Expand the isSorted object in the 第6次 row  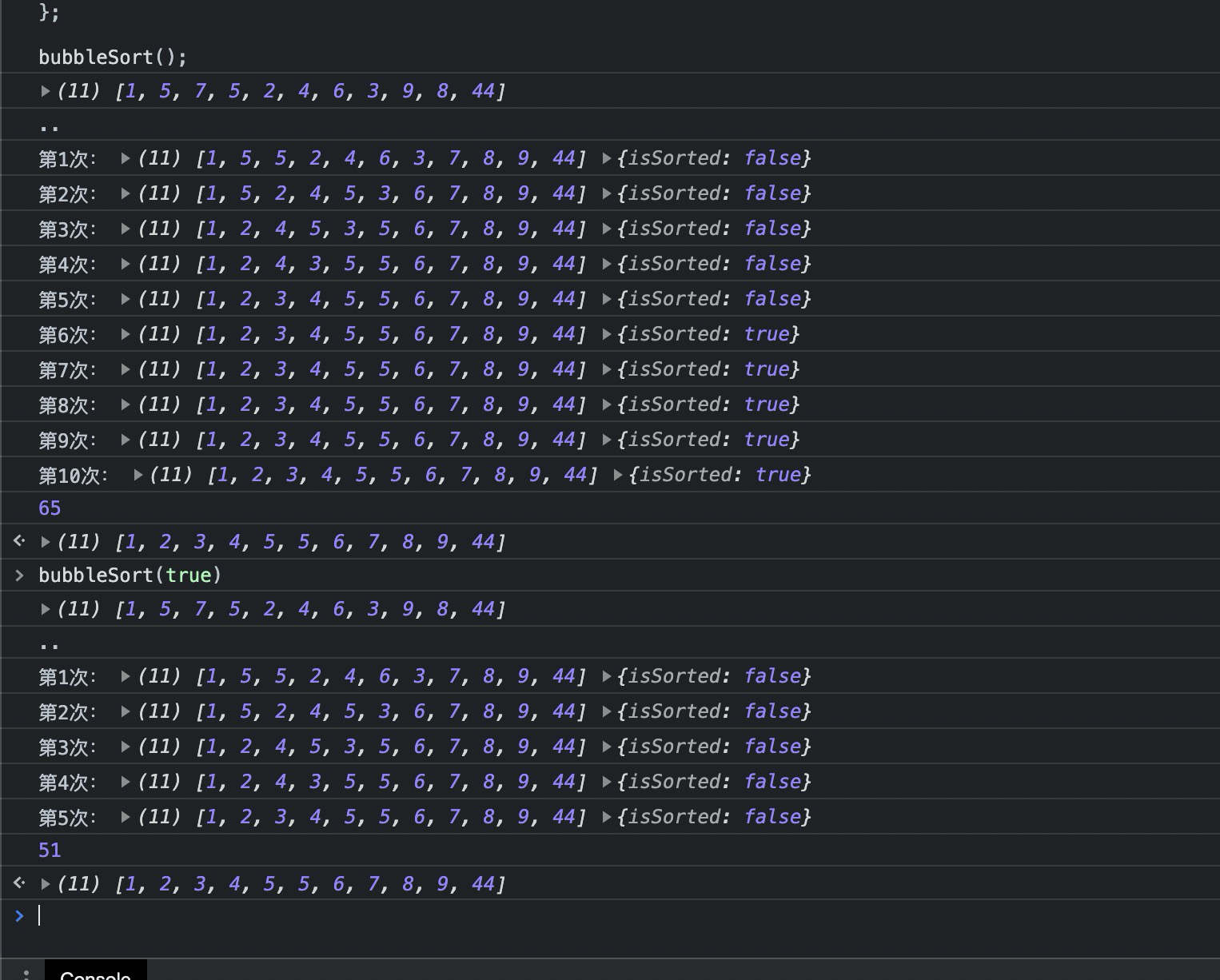point(607,334)
